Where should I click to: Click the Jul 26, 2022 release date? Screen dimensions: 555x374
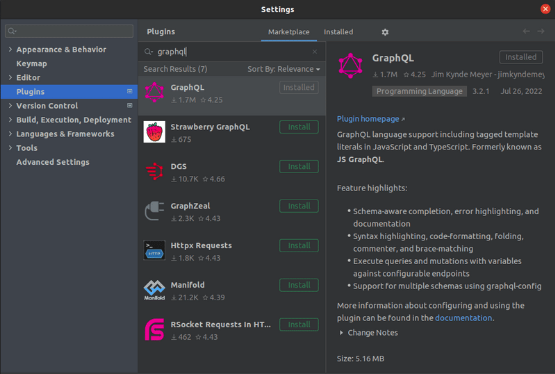click(521, 91)
